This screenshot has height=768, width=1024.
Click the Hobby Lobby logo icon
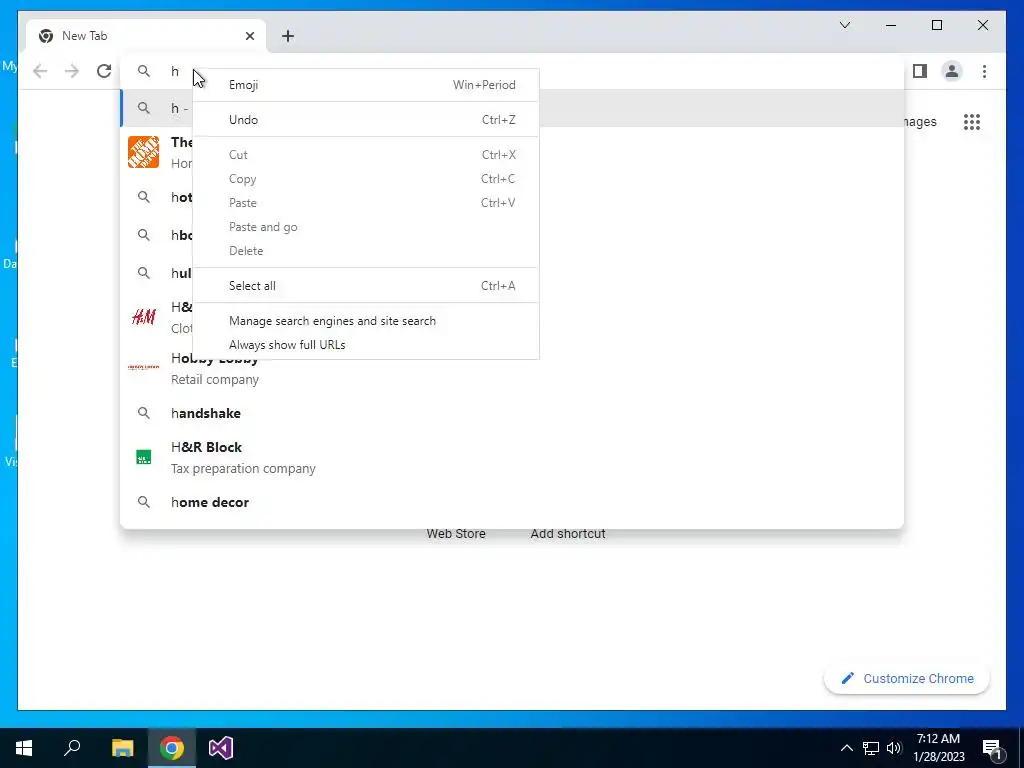click(143, 368)
